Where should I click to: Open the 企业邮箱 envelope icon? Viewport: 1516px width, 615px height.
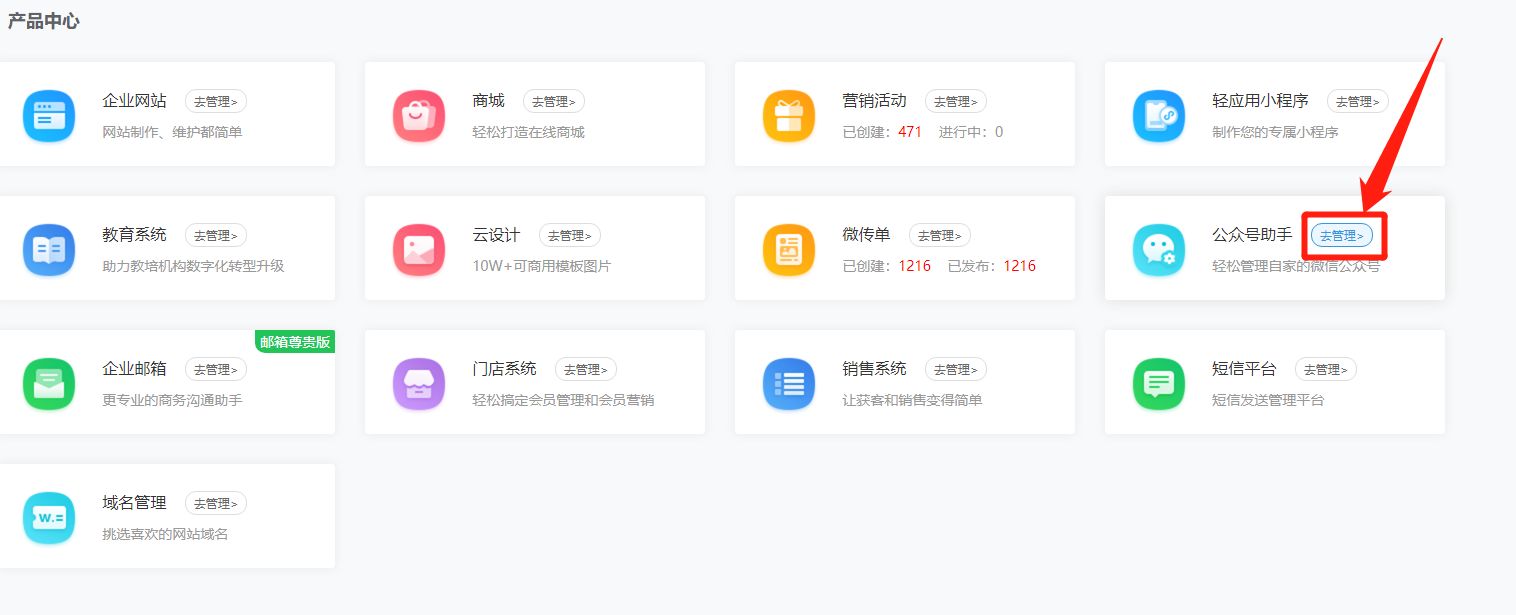[x=49, y=383]
